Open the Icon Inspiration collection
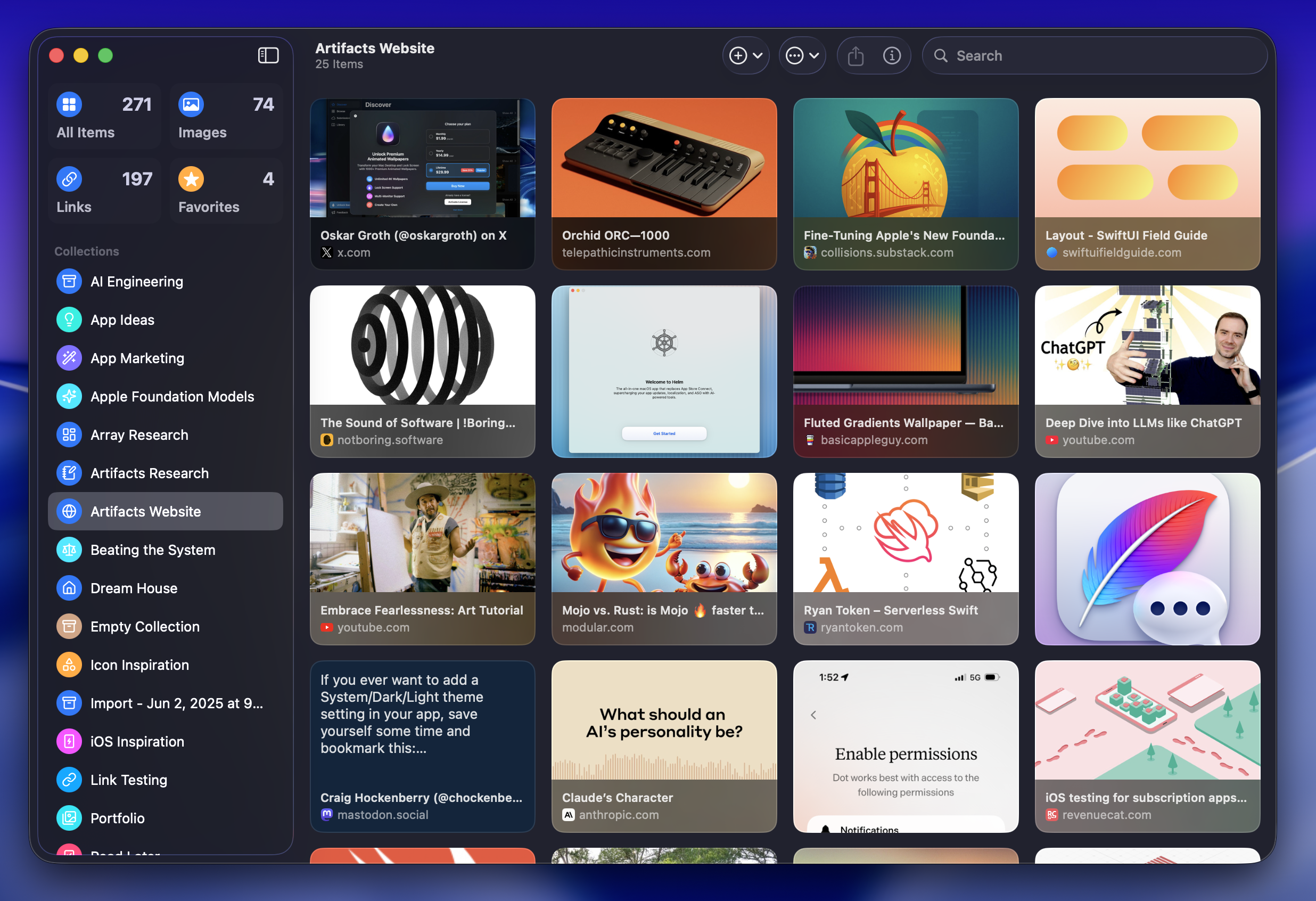Viewport: 1316px width, 901px height. [139, 664]
